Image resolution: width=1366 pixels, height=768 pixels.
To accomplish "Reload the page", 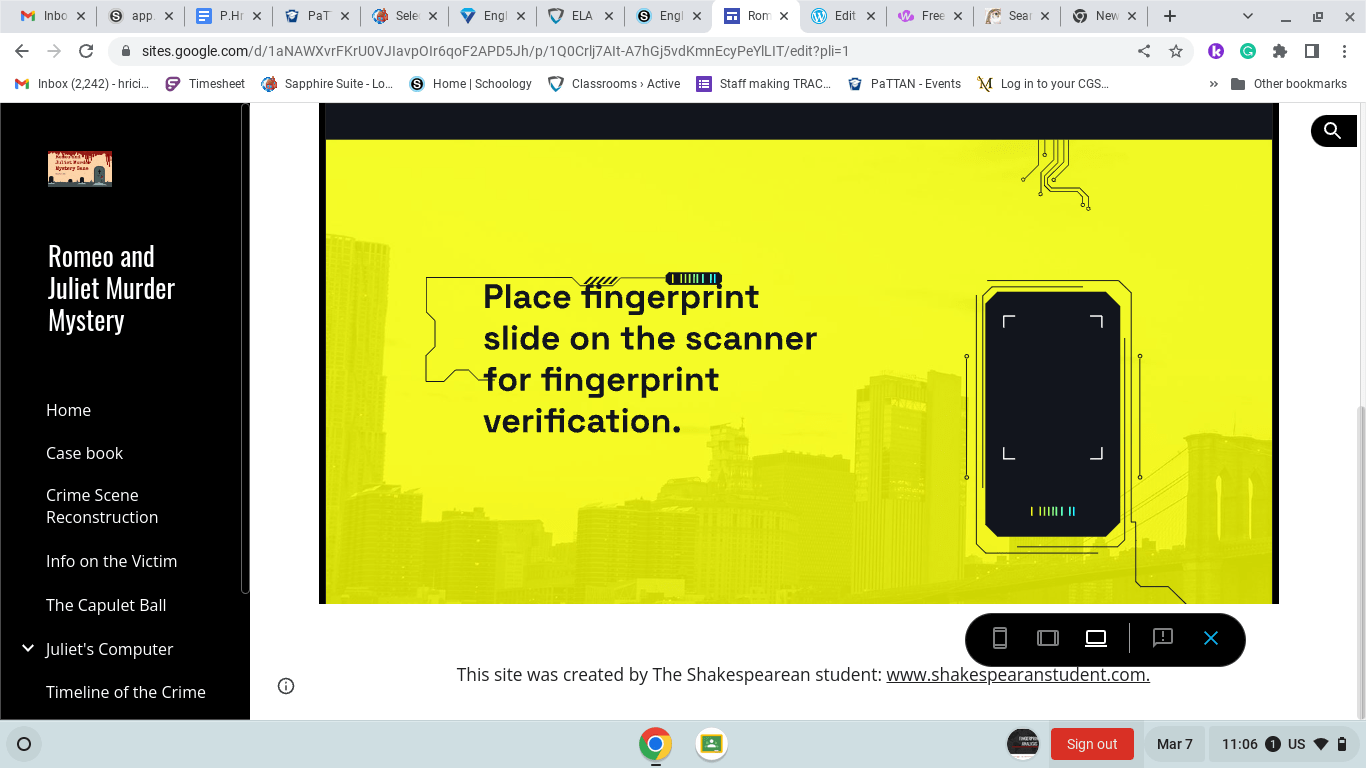I will tap(86, 51).
